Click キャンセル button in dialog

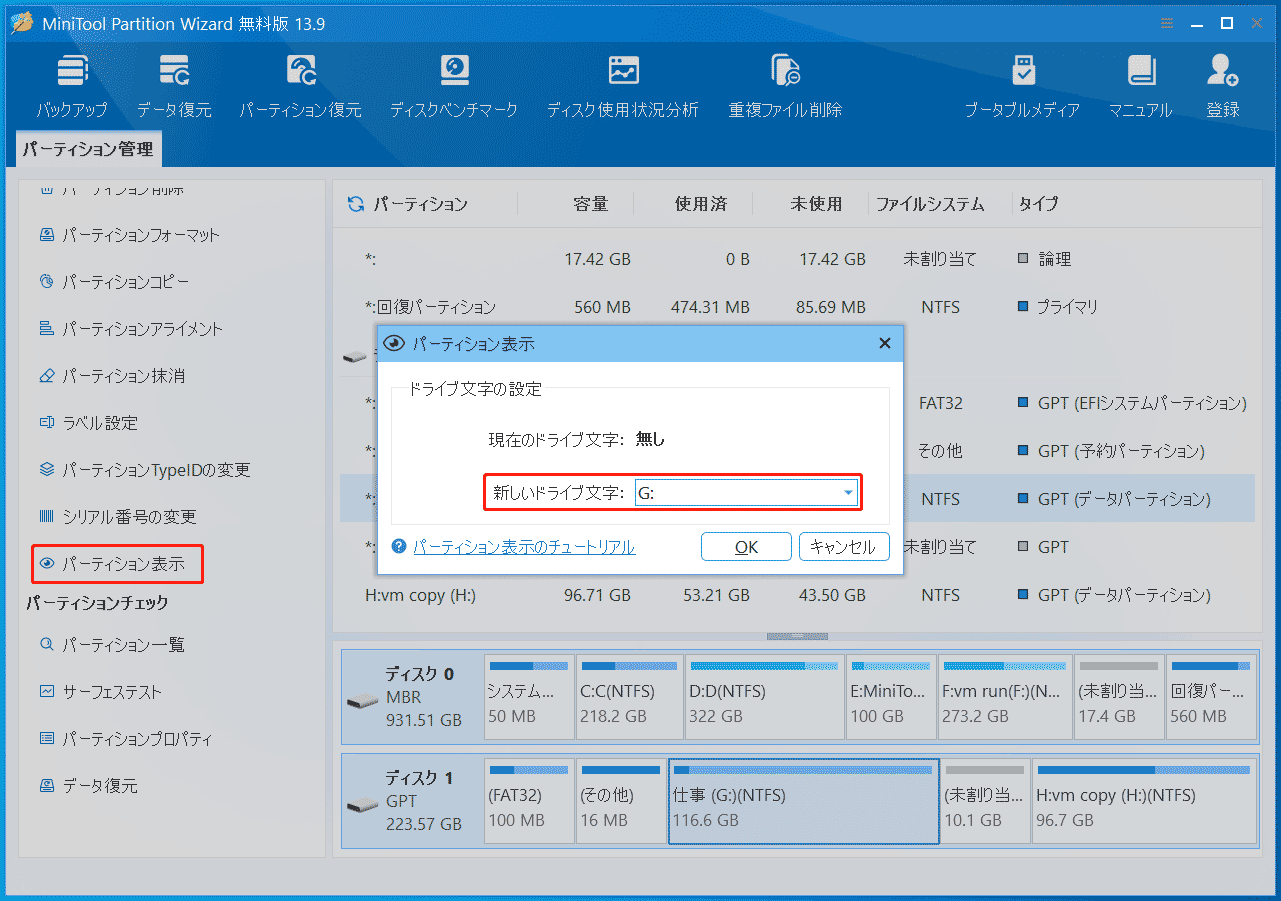tap(843, 547)
